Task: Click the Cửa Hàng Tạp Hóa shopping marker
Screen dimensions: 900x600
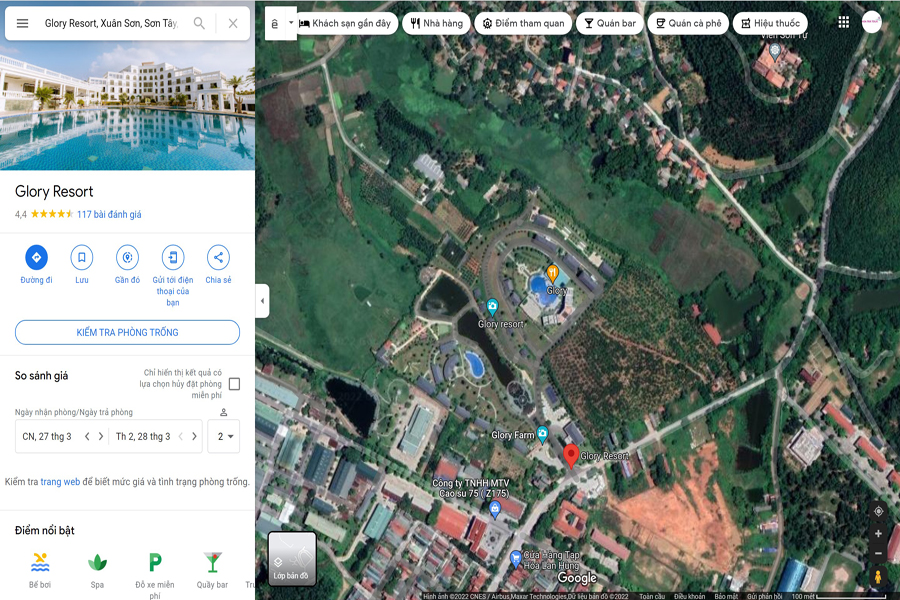Action: tap(515, 557)
